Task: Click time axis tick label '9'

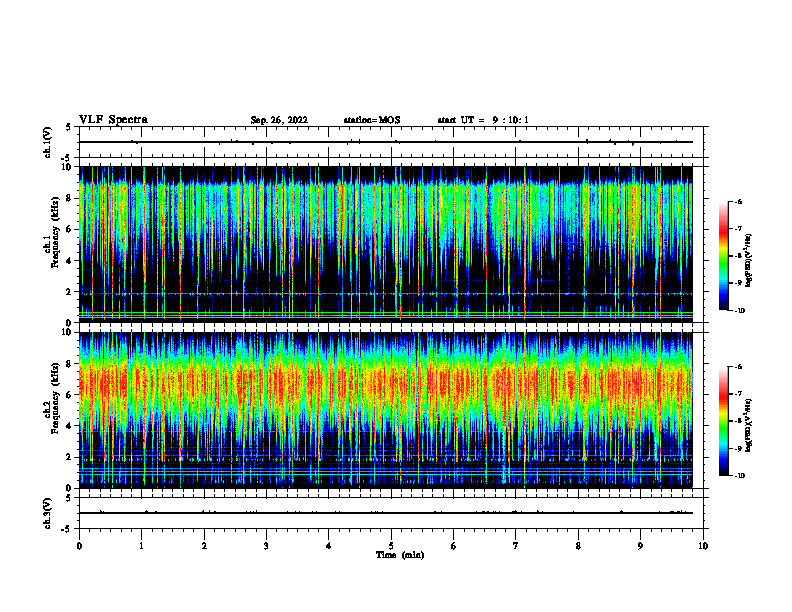Action: 640,546
